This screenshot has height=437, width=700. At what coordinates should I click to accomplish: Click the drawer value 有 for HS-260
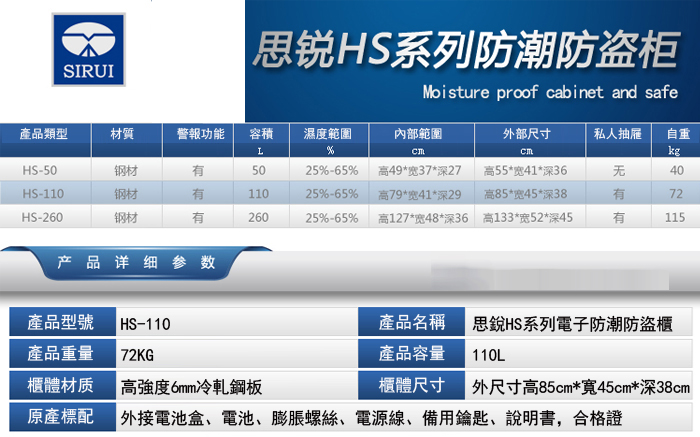point(619,217)
